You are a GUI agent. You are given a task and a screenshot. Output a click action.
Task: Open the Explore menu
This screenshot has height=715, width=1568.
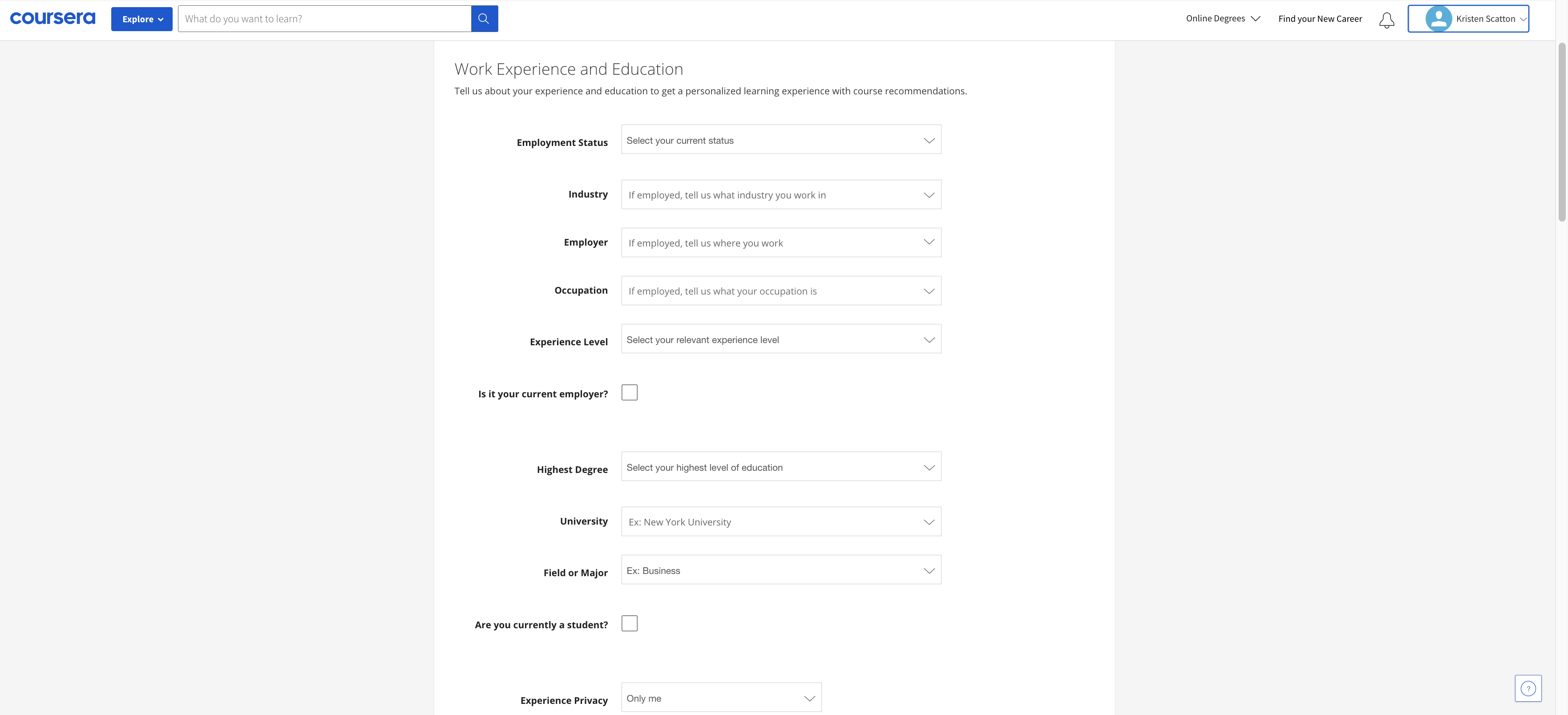click(142, 19)
